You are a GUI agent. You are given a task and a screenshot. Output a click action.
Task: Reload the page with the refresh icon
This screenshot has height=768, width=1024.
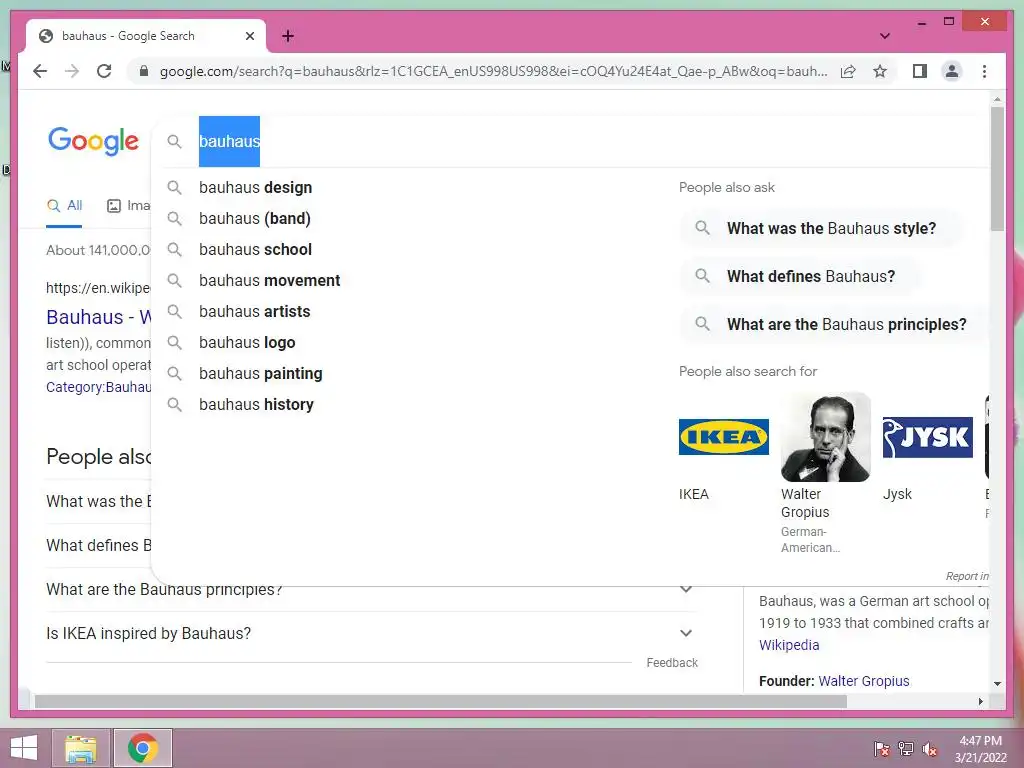(x=104, y=71)
